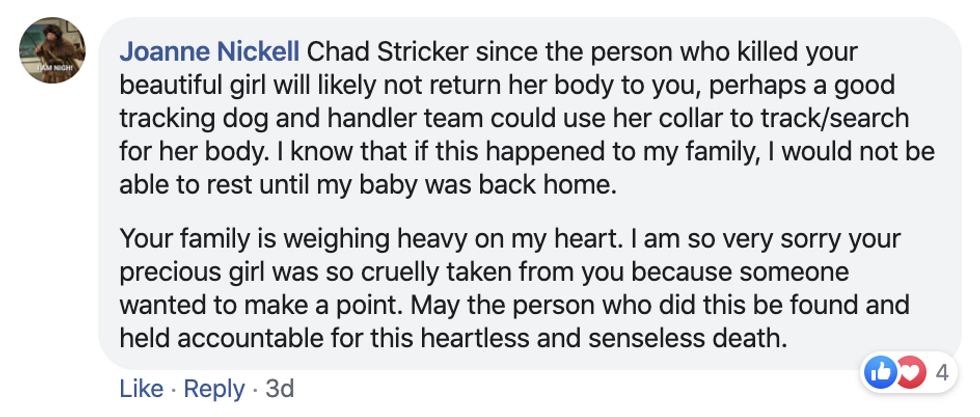Show who reacted via the count 4

point(942,374)
